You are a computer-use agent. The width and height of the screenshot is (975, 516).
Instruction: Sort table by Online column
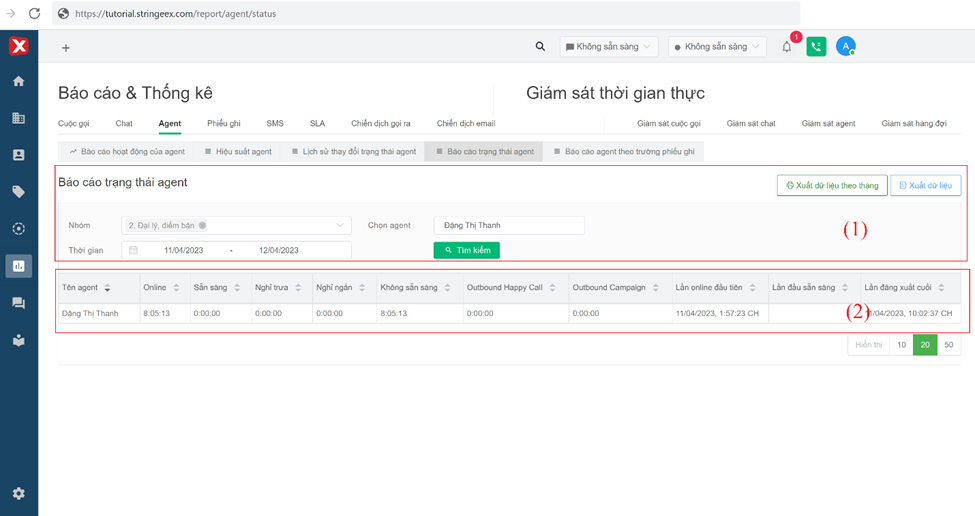[176, 288]
